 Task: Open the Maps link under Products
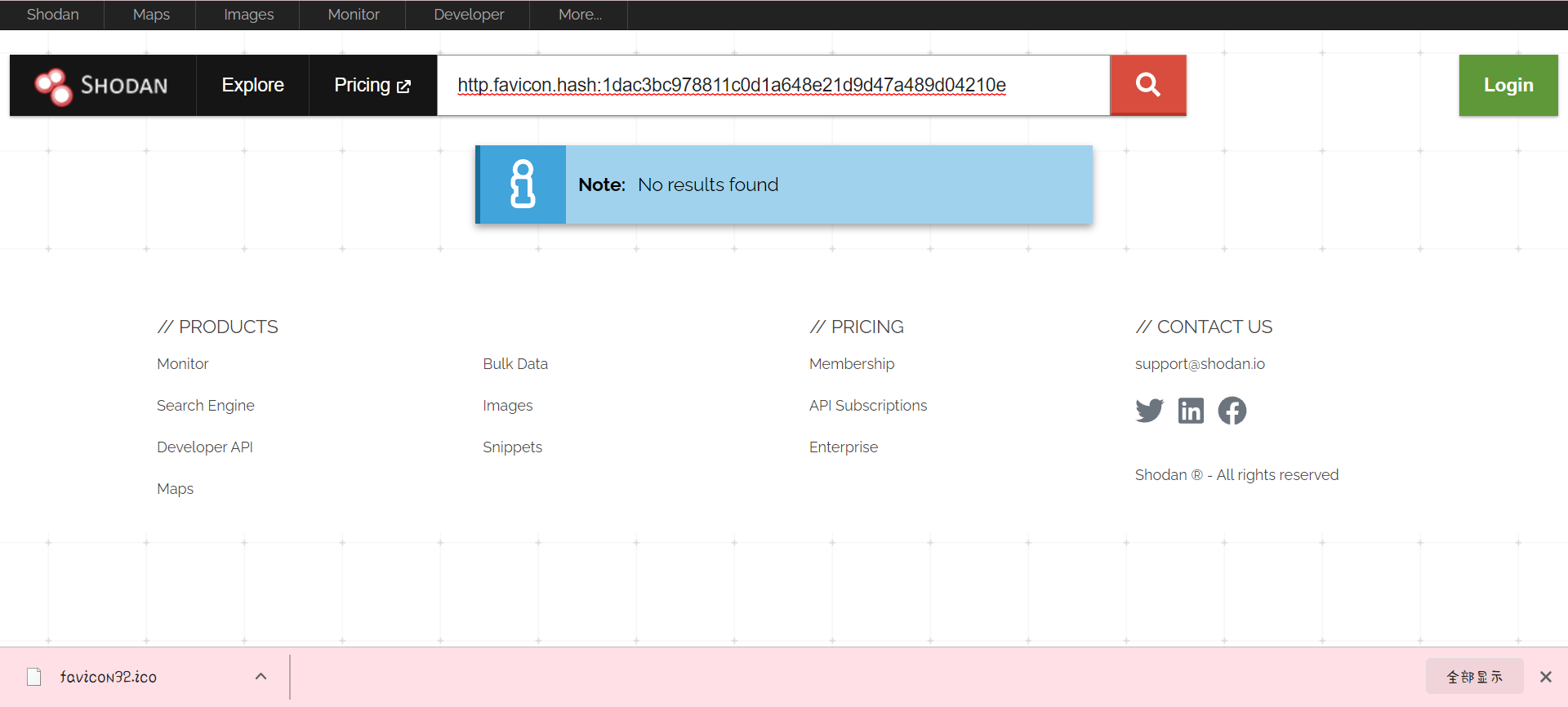[x=176, y=489]
